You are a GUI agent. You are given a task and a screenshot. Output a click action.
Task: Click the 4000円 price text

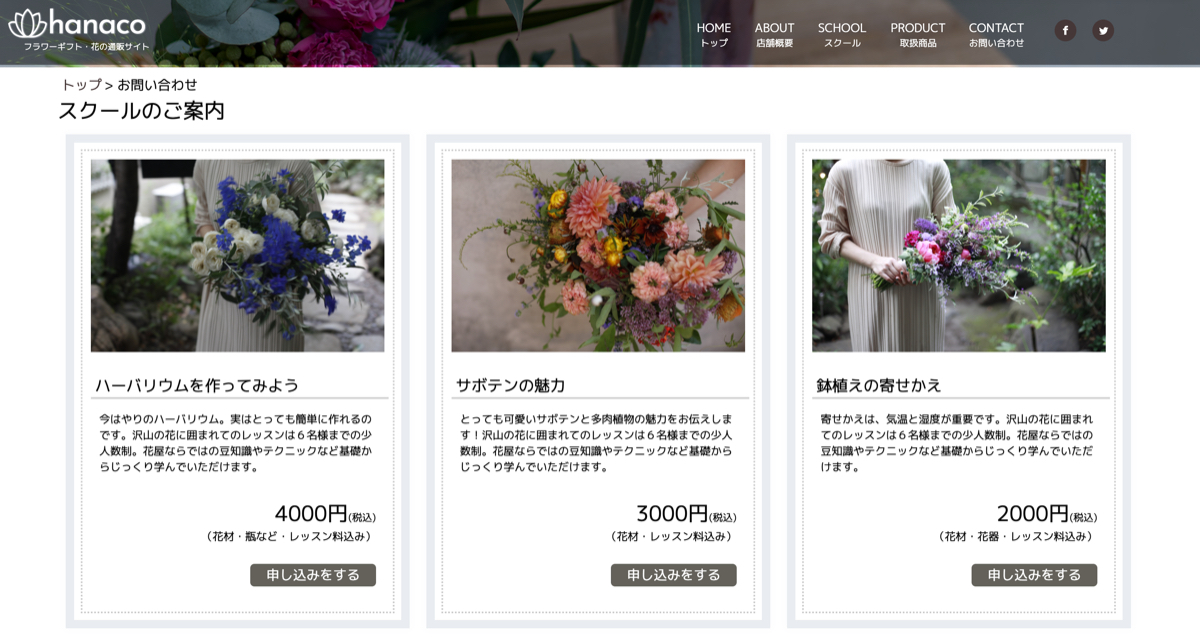(x=310, y=514)
